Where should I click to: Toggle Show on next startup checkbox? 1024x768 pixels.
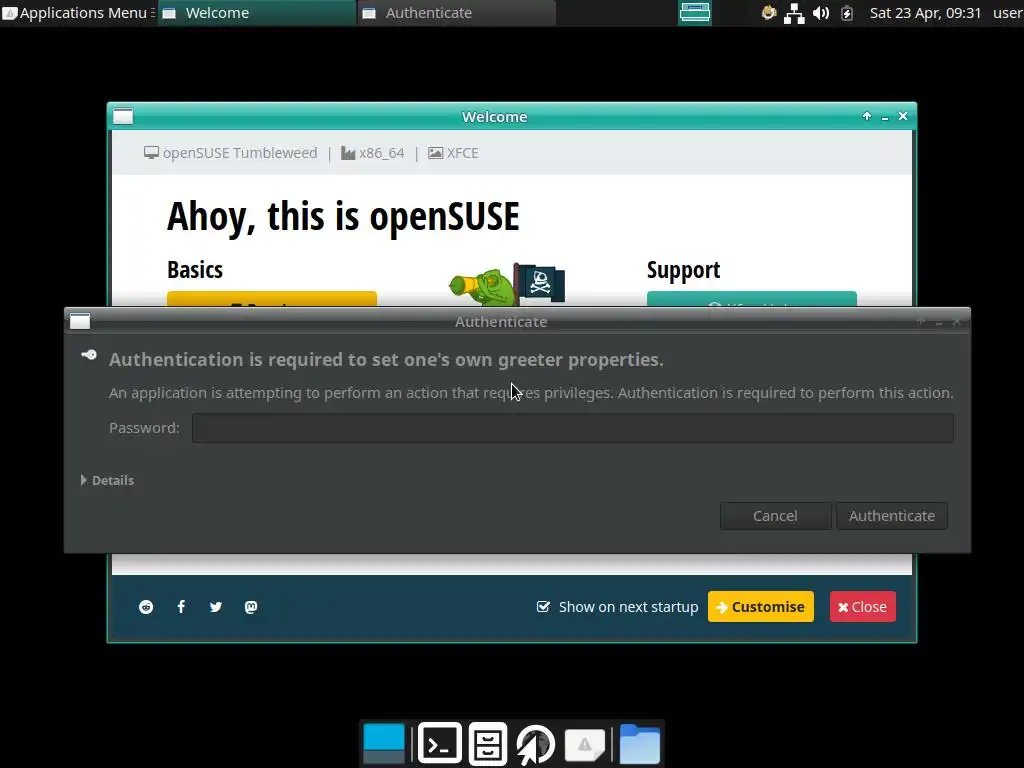pyautogui.click(x=543, y=607)
